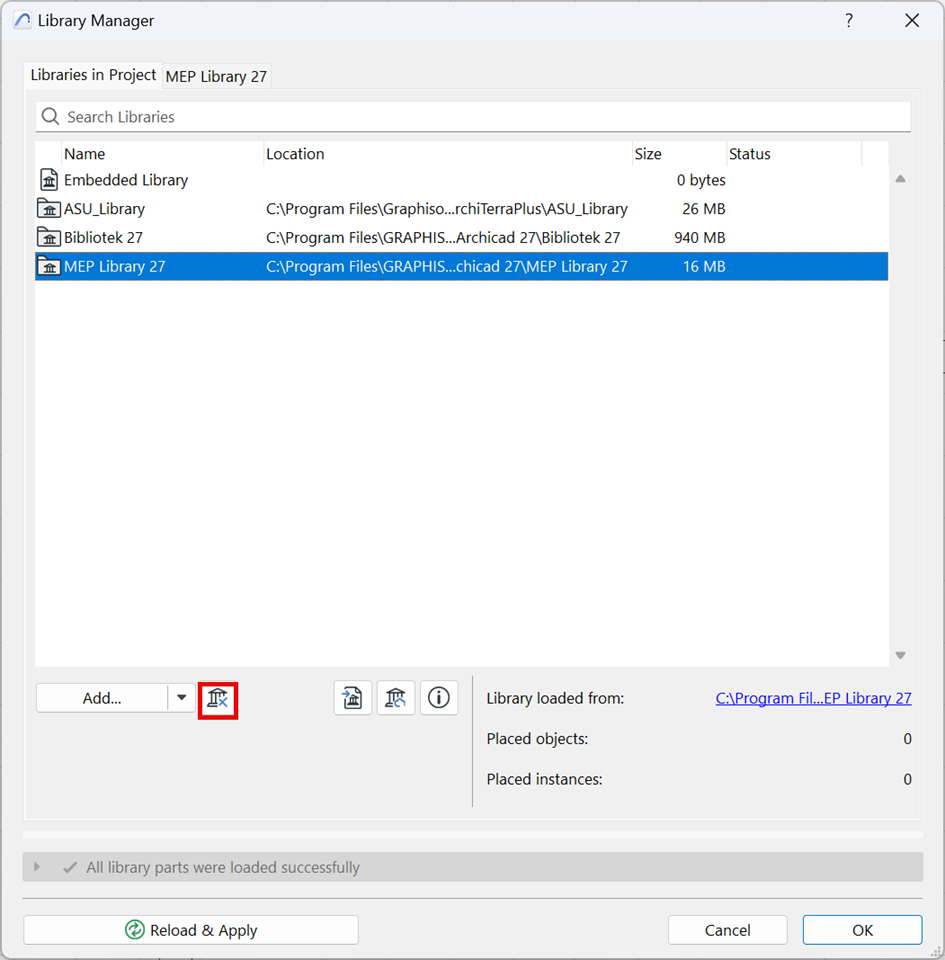Click the Add... button
Image resolution: width=945 pixels, height=960 pixels.
click(102, 698)
